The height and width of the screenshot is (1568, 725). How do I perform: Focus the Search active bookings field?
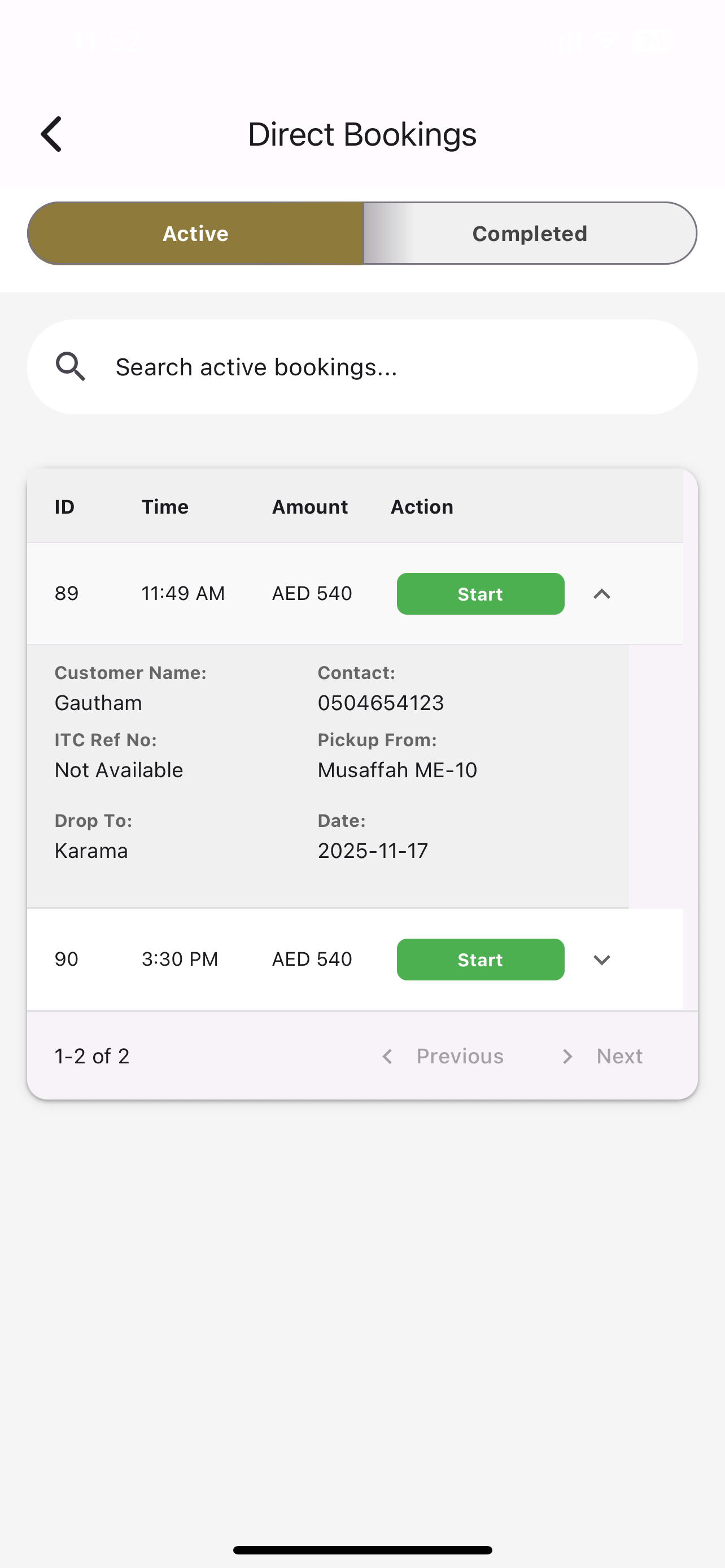[362, 367]
